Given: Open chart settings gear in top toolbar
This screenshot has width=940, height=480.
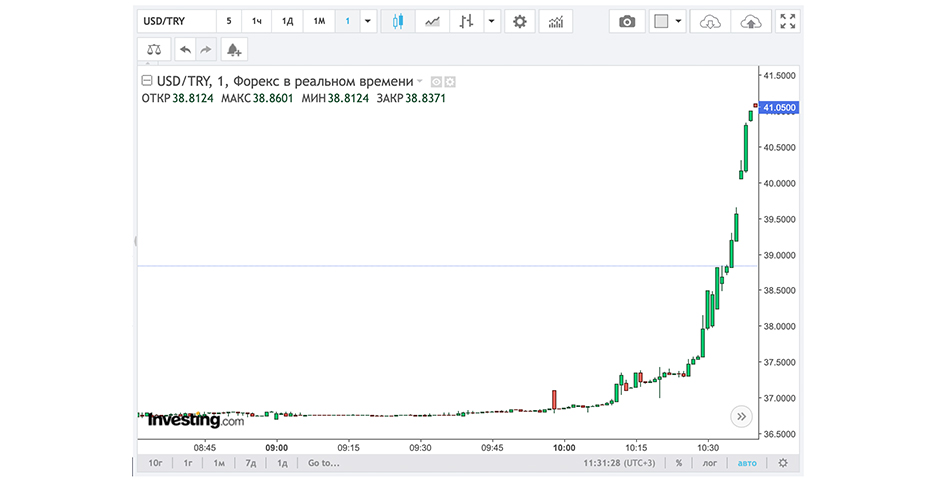Looking at the screenshot, I should click(x=520, y=22).
